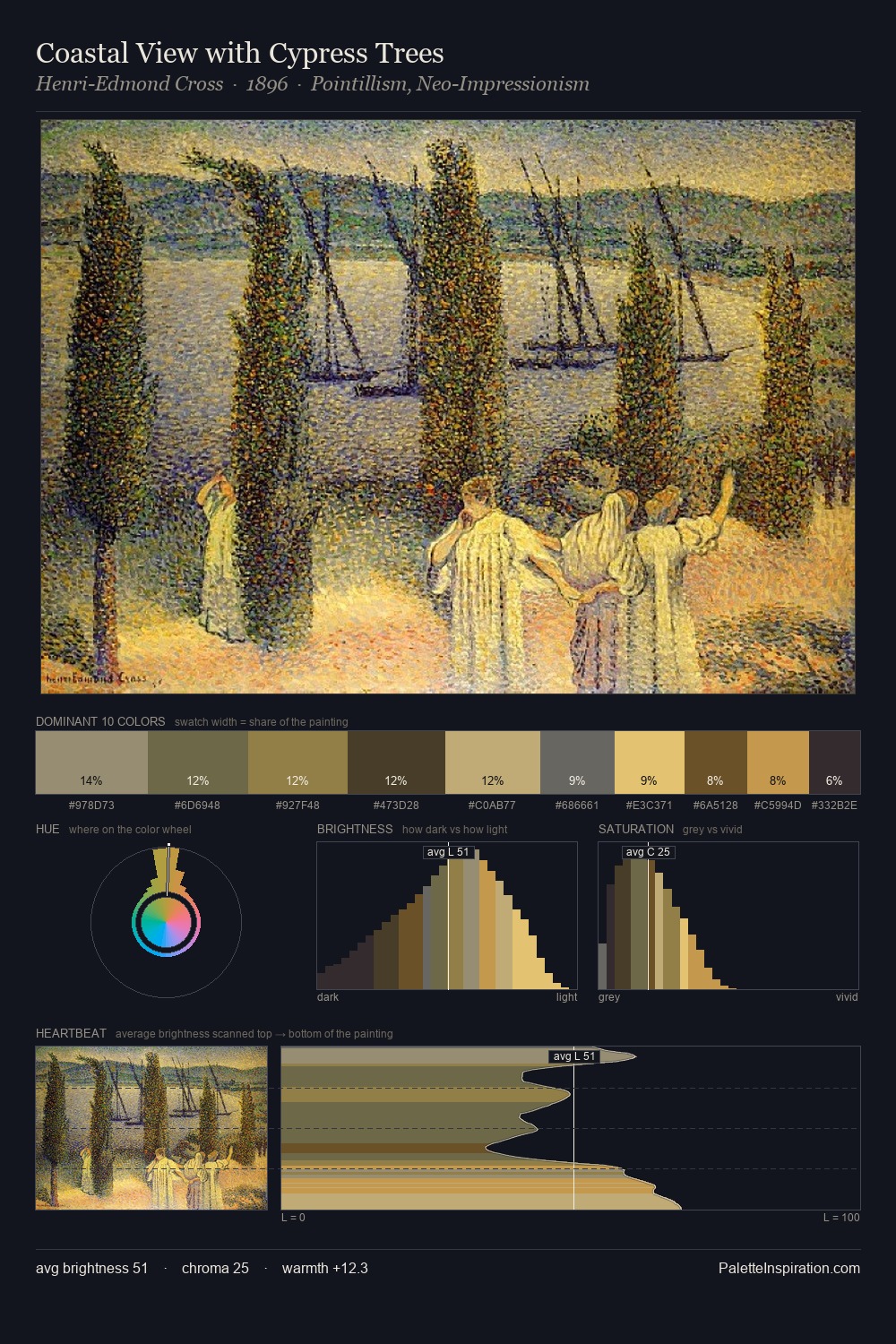896x1344 pixels.
Task: Click the heartbeat painting thumbnail
Action: [x=151, y=1128]
